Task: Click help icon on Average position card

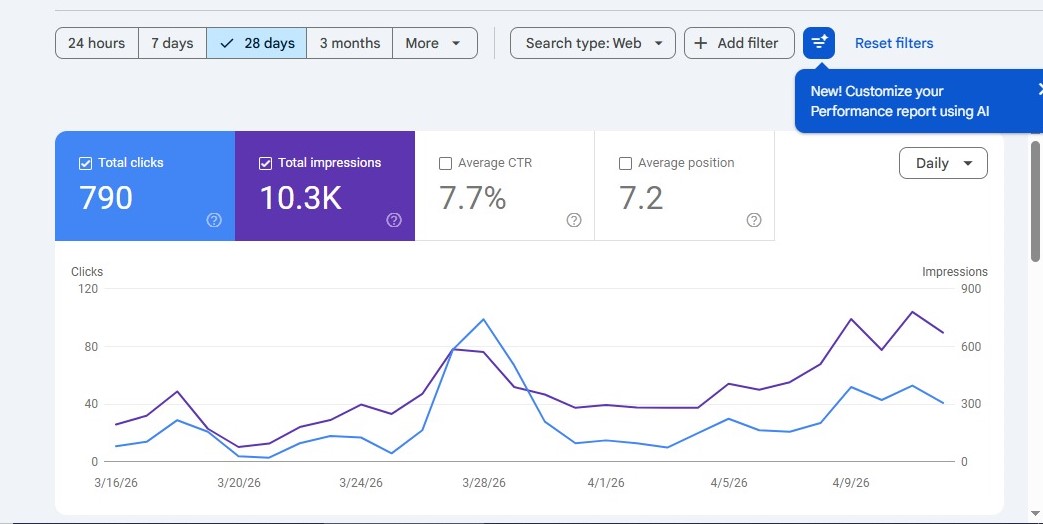Action: (x=754, y=220)
